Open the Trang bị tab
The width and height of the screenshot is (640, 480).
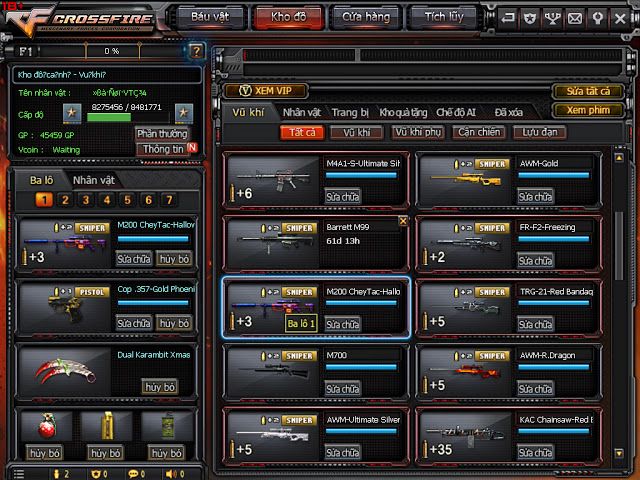[350, 112]
